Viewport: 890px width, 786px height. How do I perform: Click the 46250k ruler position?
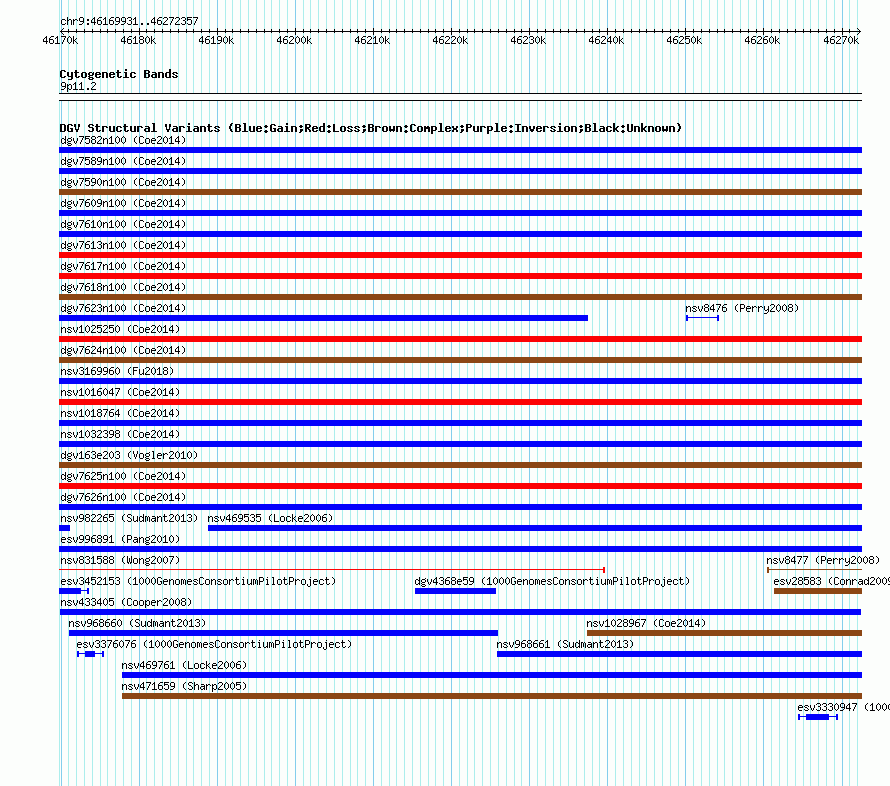684,40
